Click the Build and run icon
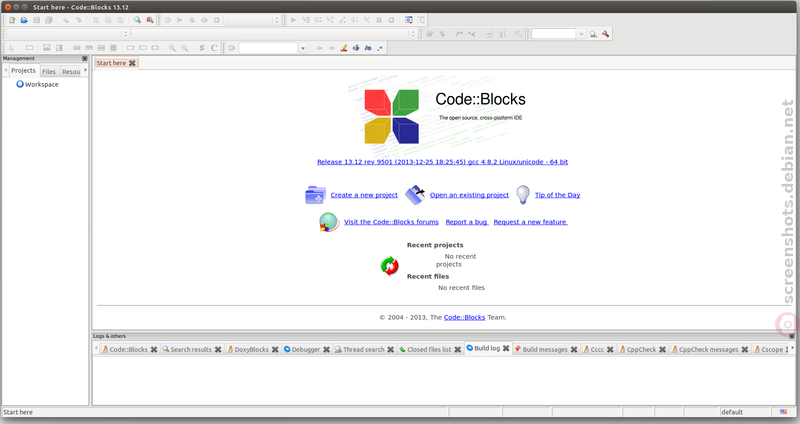The width and height of the screenshot is (800, 424). 192,20
